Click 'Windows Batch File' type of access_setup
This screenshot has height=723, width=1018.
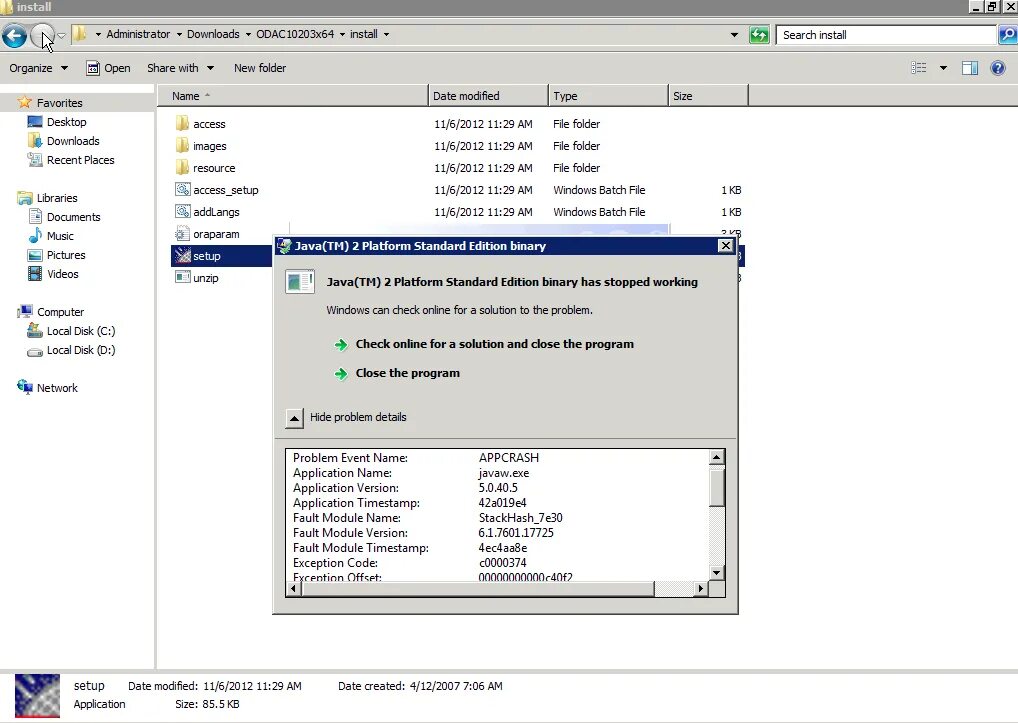point(599,190)
